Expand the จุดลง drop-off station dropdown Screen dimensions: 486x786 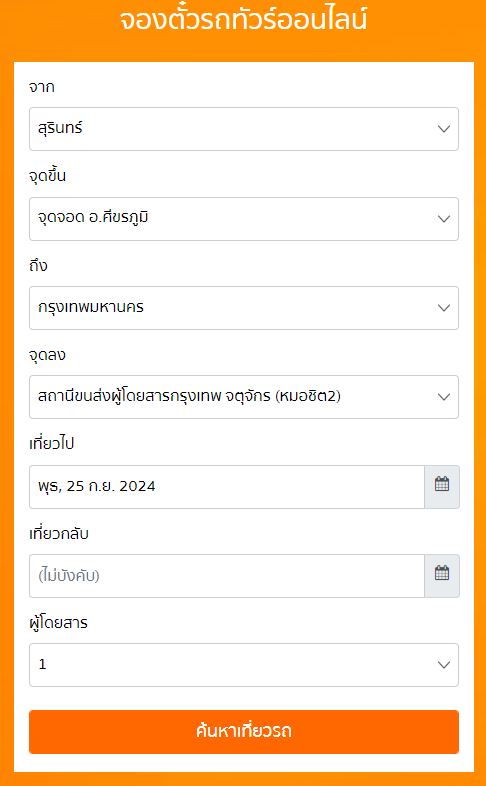pyautogui.click(x=244, y=397)
